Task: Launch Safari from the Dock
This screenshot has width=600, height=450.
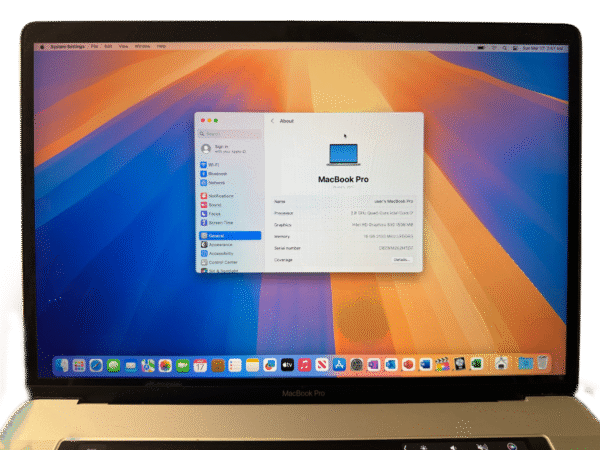Action: (96, 365)
